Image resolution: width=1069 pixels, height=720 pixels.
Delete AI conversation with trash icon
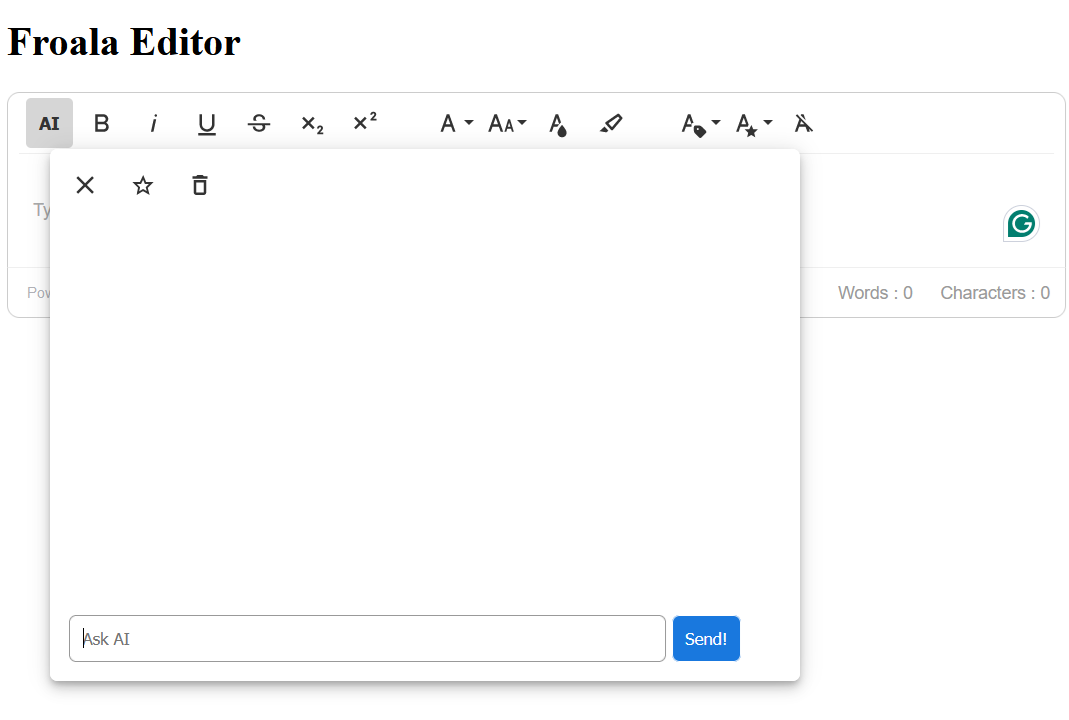(x=199, y=185)
